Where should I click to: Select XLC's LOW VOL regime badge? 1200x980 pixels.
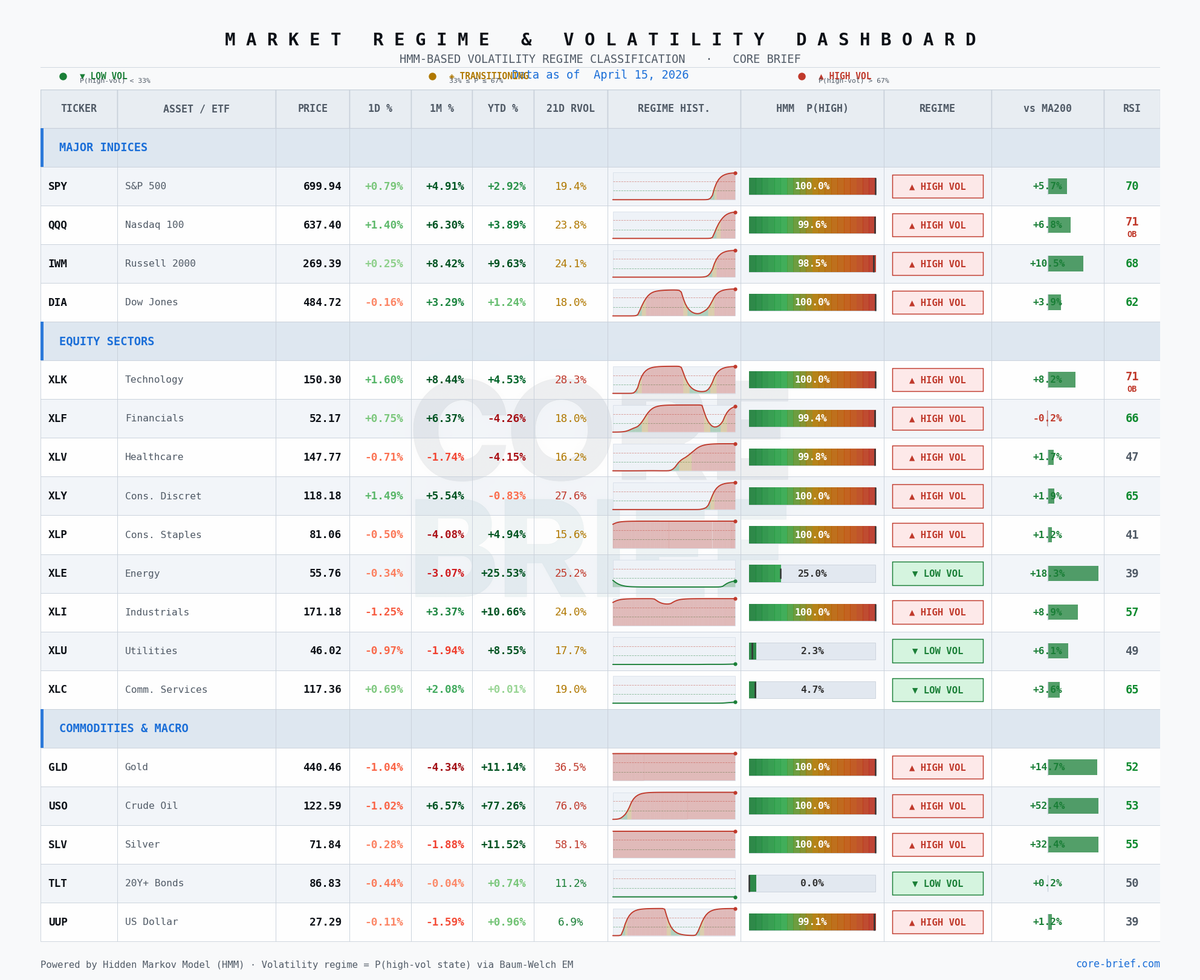937,689
